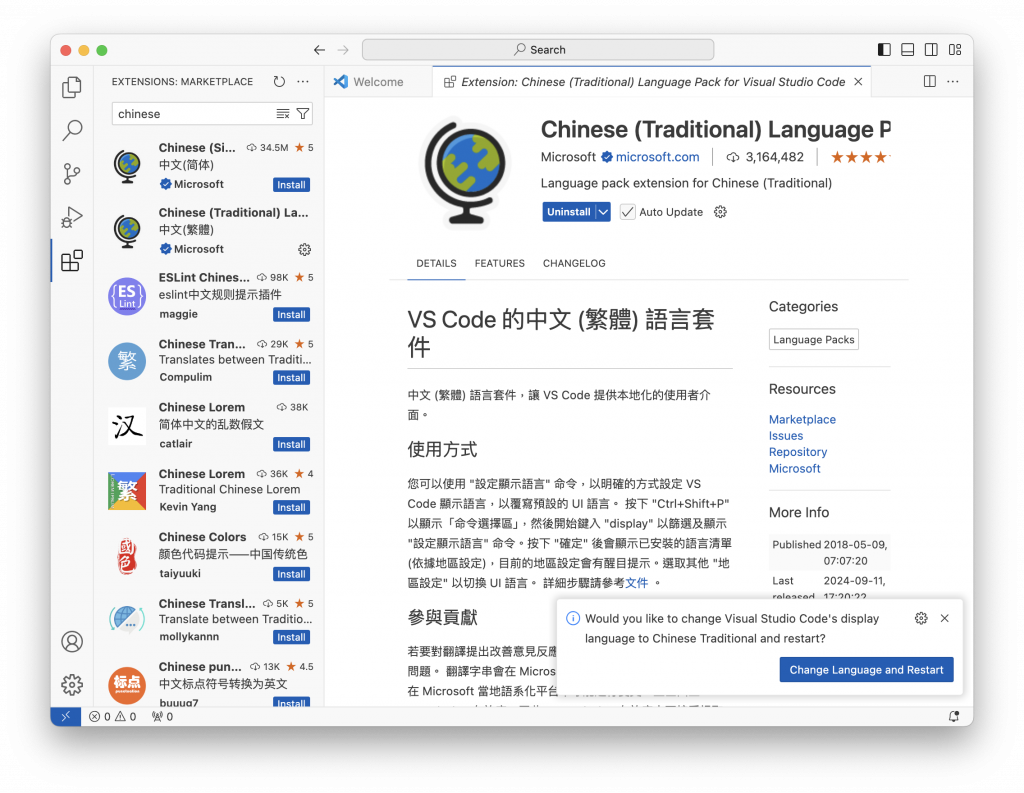Viewport: 1024px width, 793px height.
Task: Open Extensions view more actions menu
Action: (x=303, y=82)
